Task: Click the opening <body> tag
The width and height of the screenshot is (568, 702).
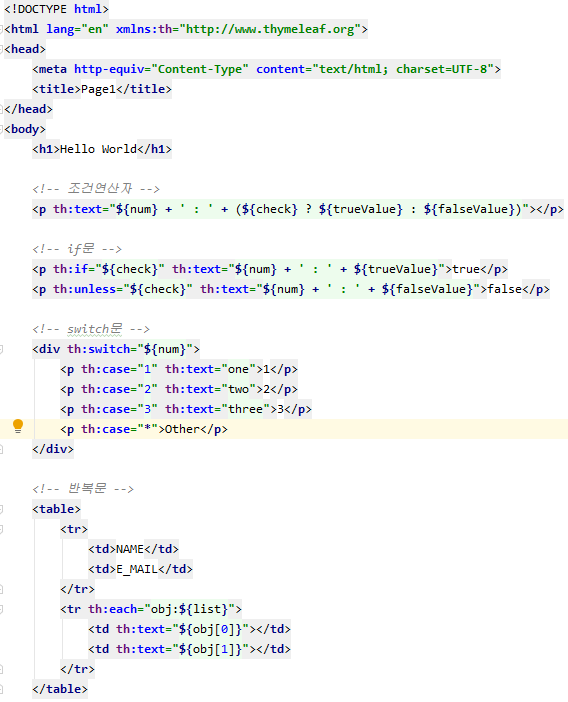Action: coord(25,129)
